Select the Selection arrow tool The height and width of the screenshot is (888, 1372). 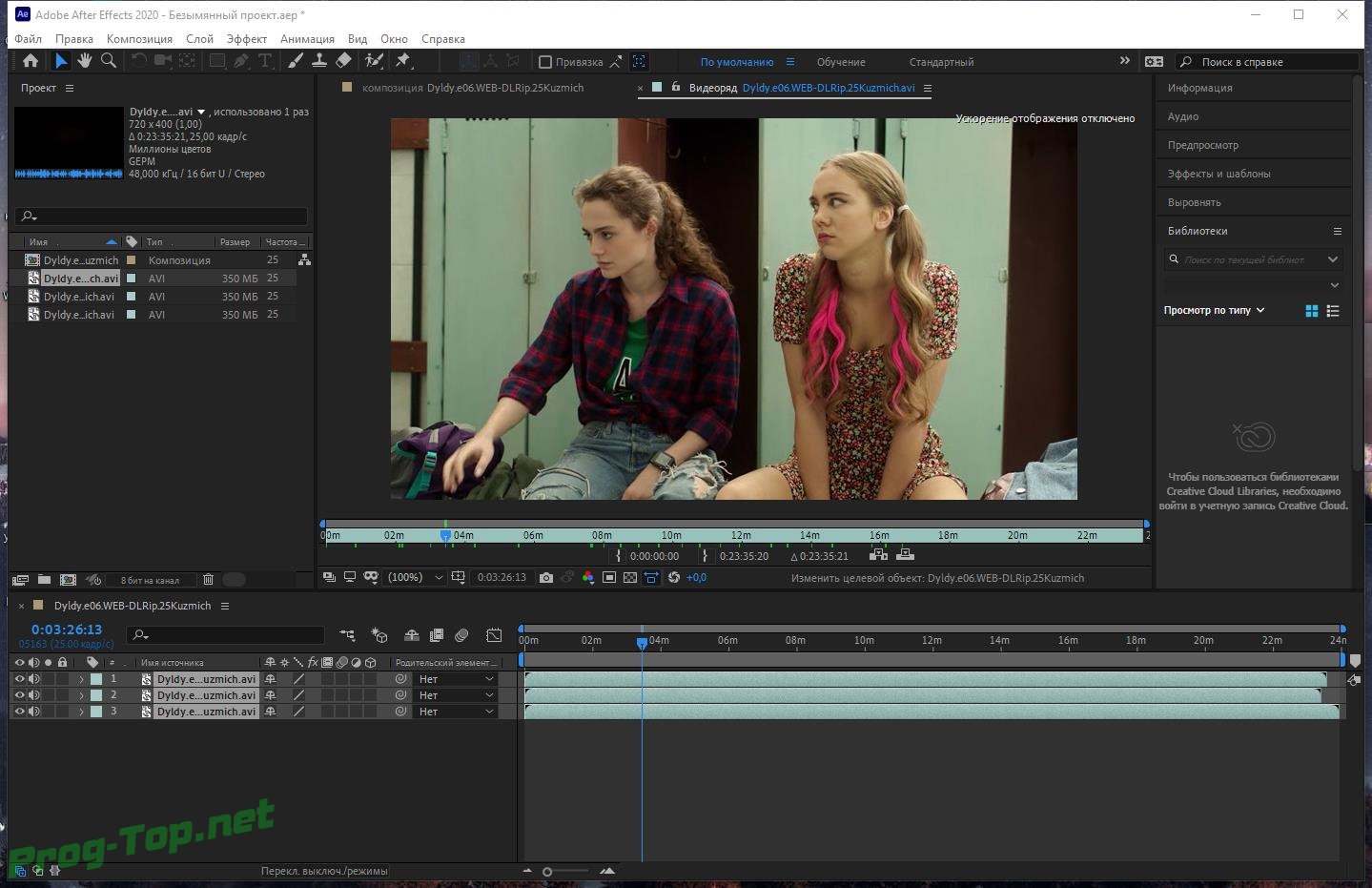pos(61,61)
